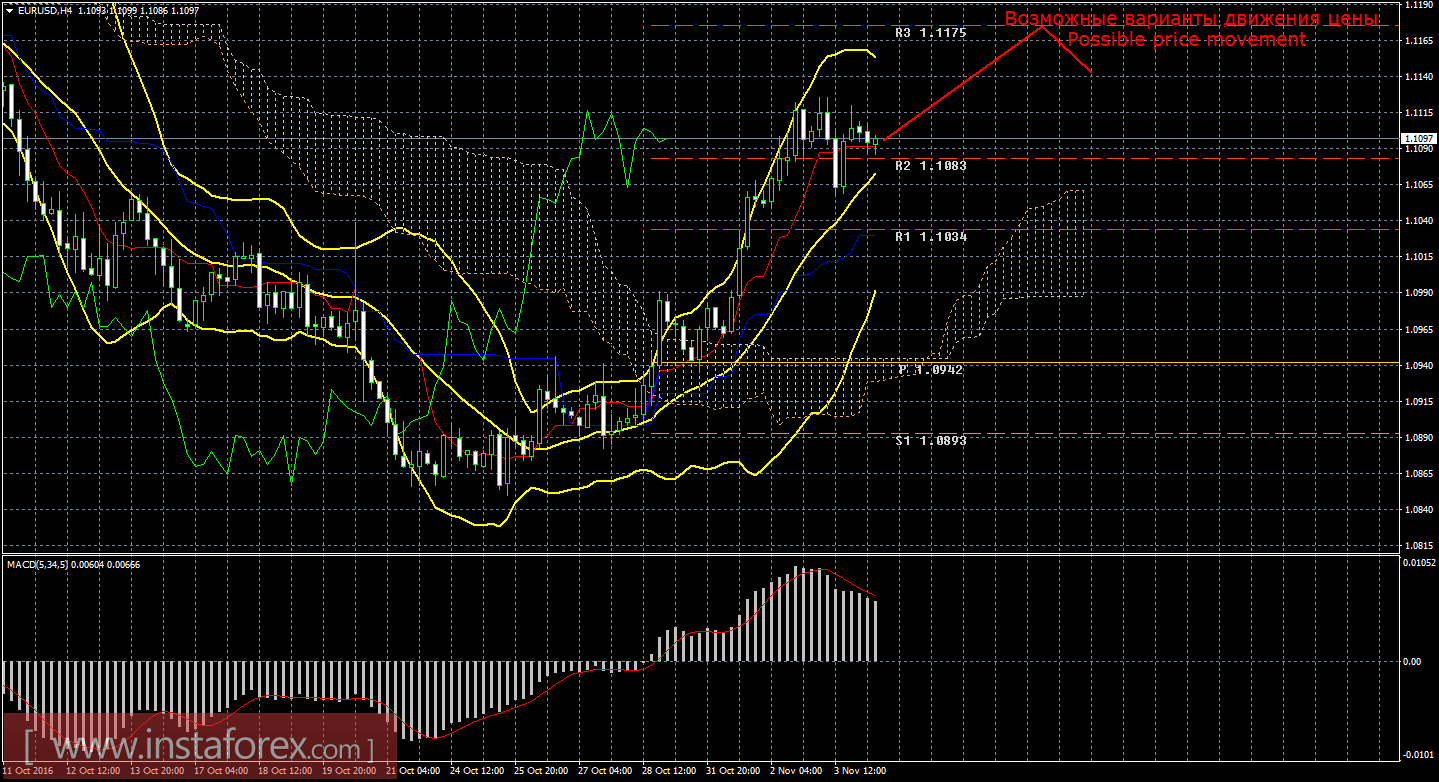Click the 1.0840 price axis label
The image size is (1439, 782).
(x=1419, y=510)
